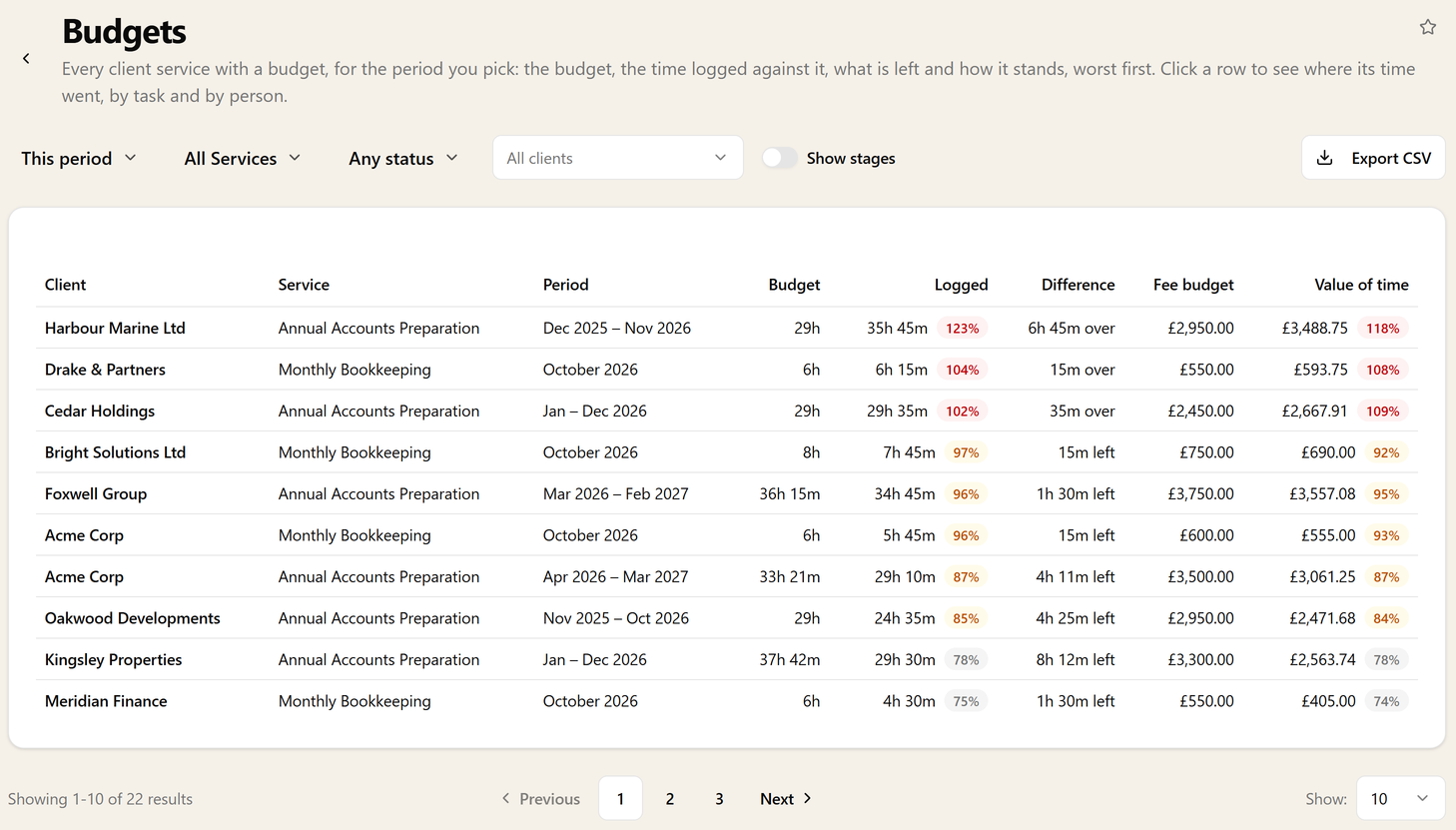Open the Drake & Partners row
The image size is (1456, 830).
coord(727,370)
